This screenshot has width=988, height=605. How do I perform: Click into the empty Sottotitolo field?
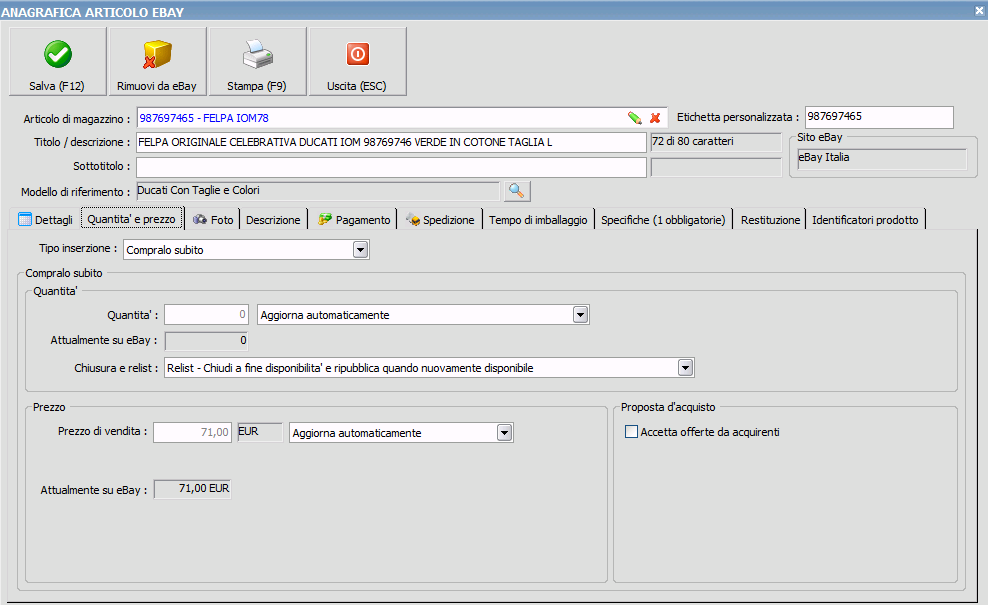pyautogui.click(x=391, y=167)
